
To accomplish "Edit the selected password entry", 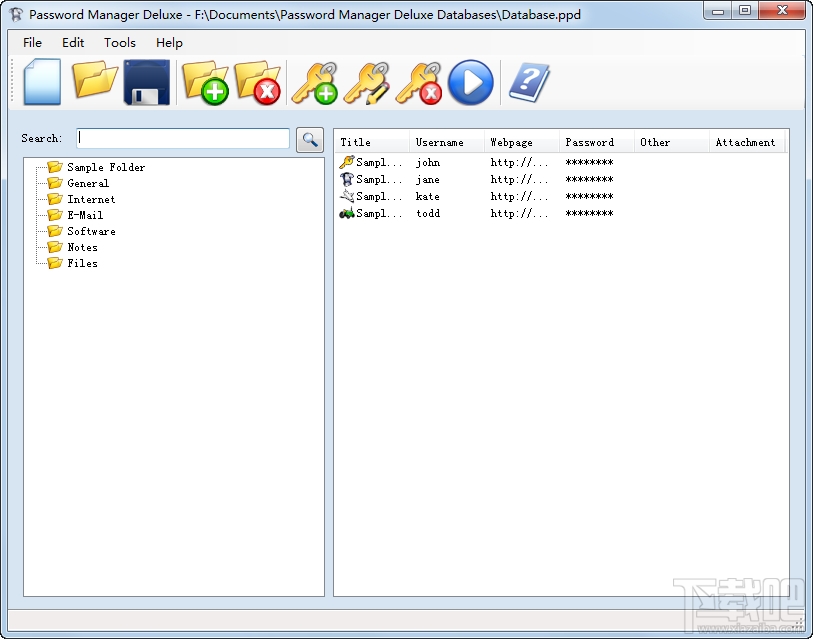I will tap(367, 83).
